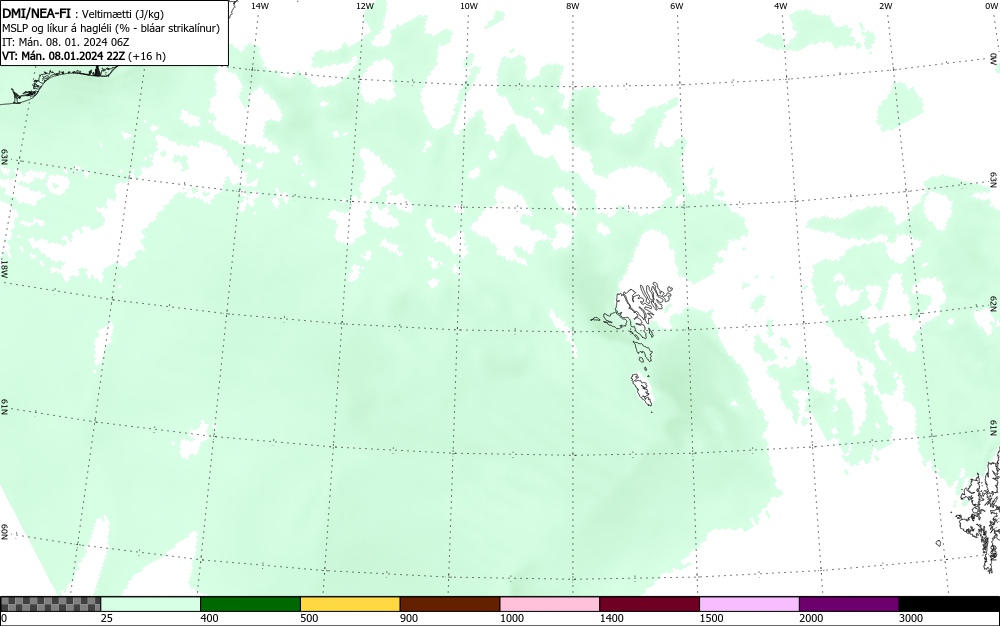This screenshot has width=1000, height=626.
Task: Click the "Veltimætti (J/kg)" label
Action: point(123,15)
